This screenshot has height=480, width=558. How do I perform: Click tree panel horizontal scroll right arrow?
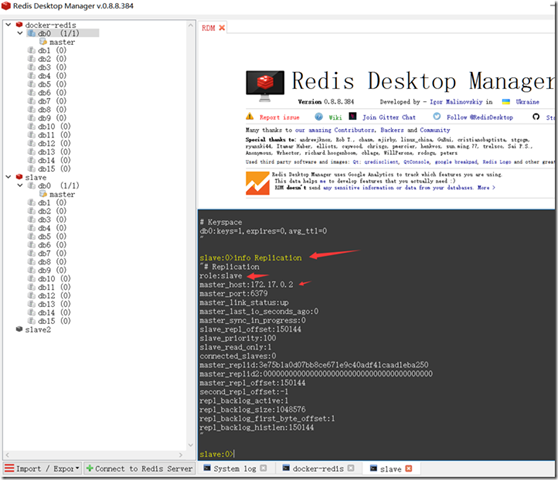(181, 455)
